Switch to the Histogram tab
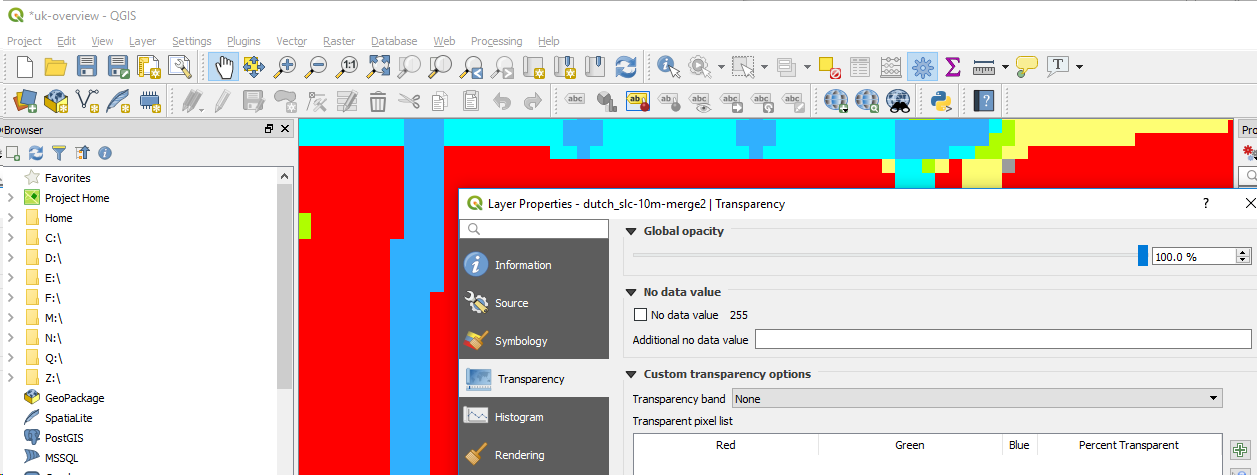This screenshot has width=1257, height=475. tap(533, 417)
